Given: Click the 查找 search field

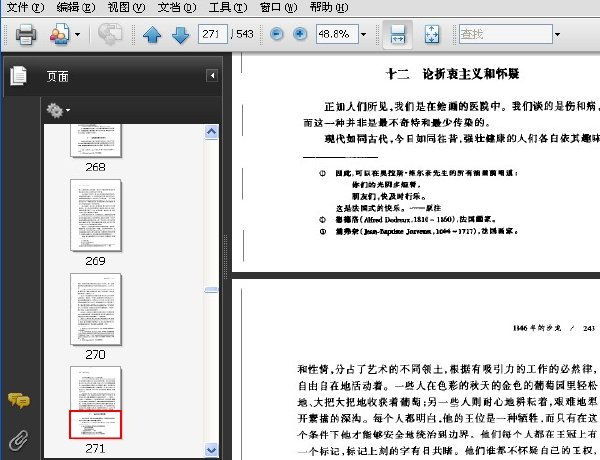Looking at the screenshot, I should [506, 34].
